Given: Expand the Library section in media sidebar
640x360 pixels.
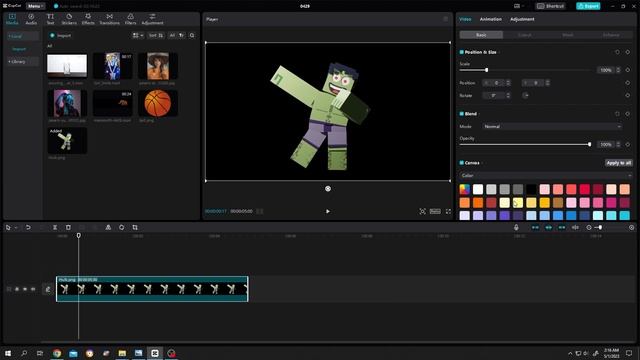Looking at the screenshot, I should (23, 62).
